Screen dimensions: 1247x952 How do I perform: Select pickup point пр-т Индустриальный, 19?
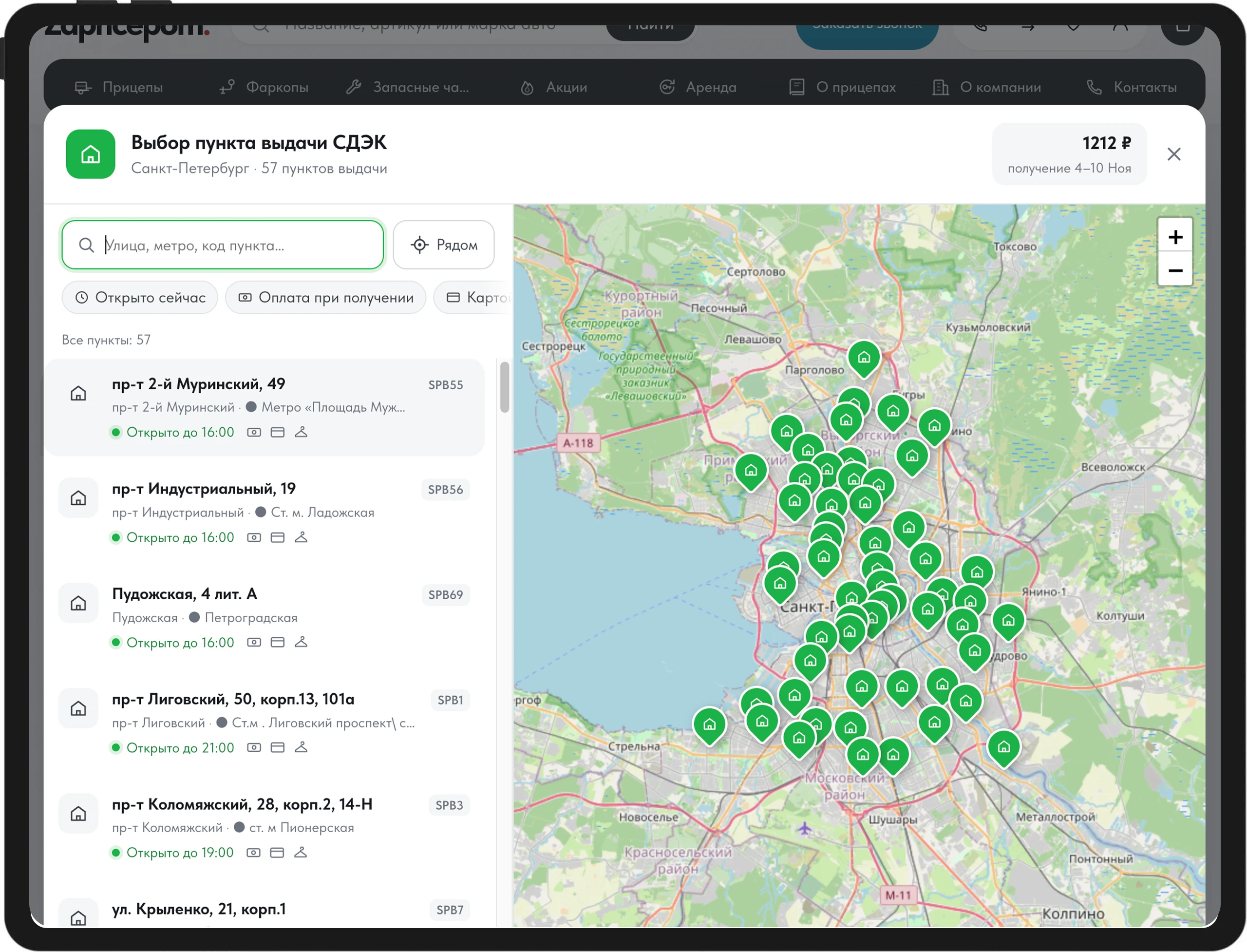click(x=265, y=512)
